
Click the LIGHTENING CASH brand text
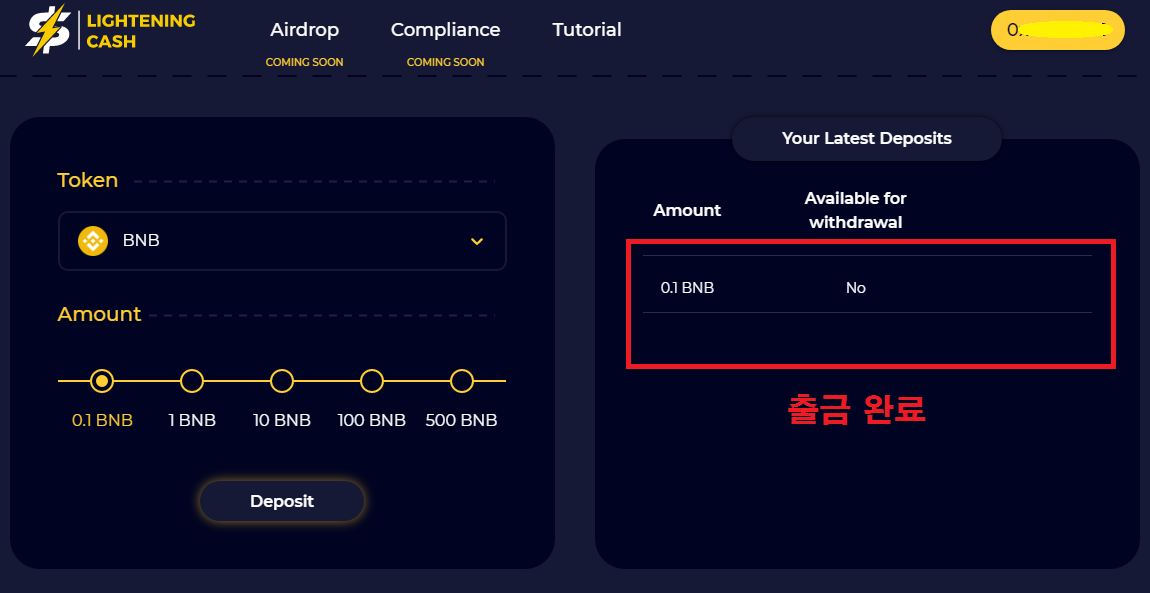[x=141, y=32]
